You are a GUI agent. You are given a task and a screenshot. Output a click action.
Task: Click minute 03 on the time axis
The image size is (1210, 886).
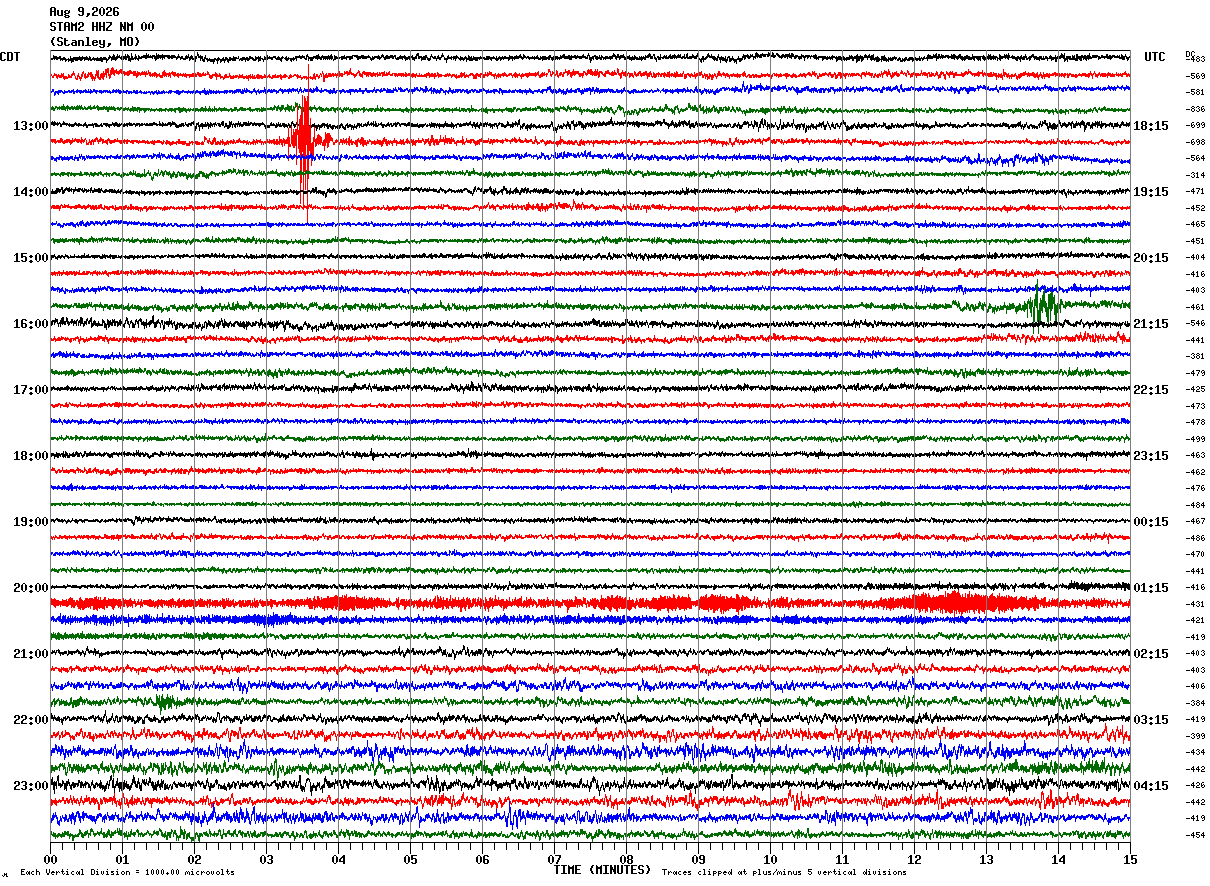(266, 859)
